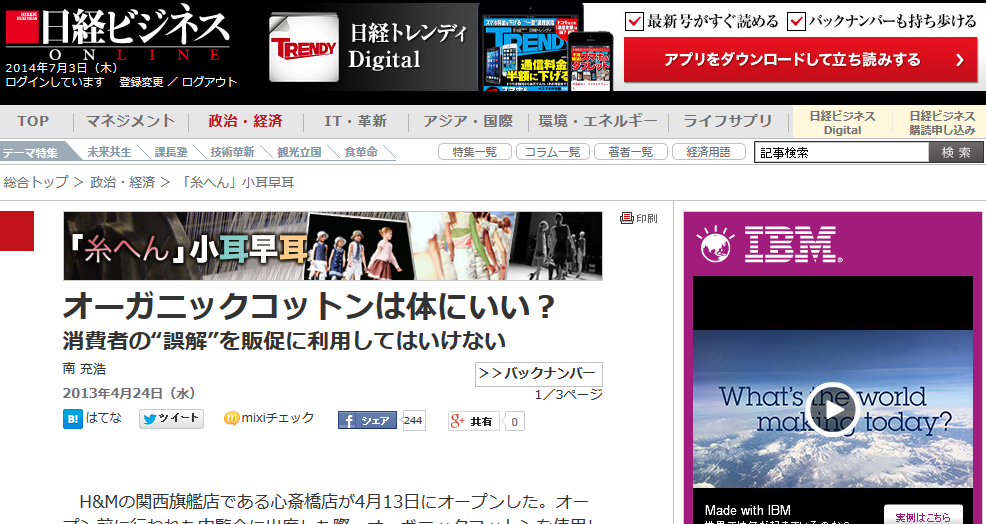Image resolution: width=986 pixels, height=524 pixels.
Task: Toggle the バックナンバーも持ち歩ける checkbox
Action: [796, 21]
